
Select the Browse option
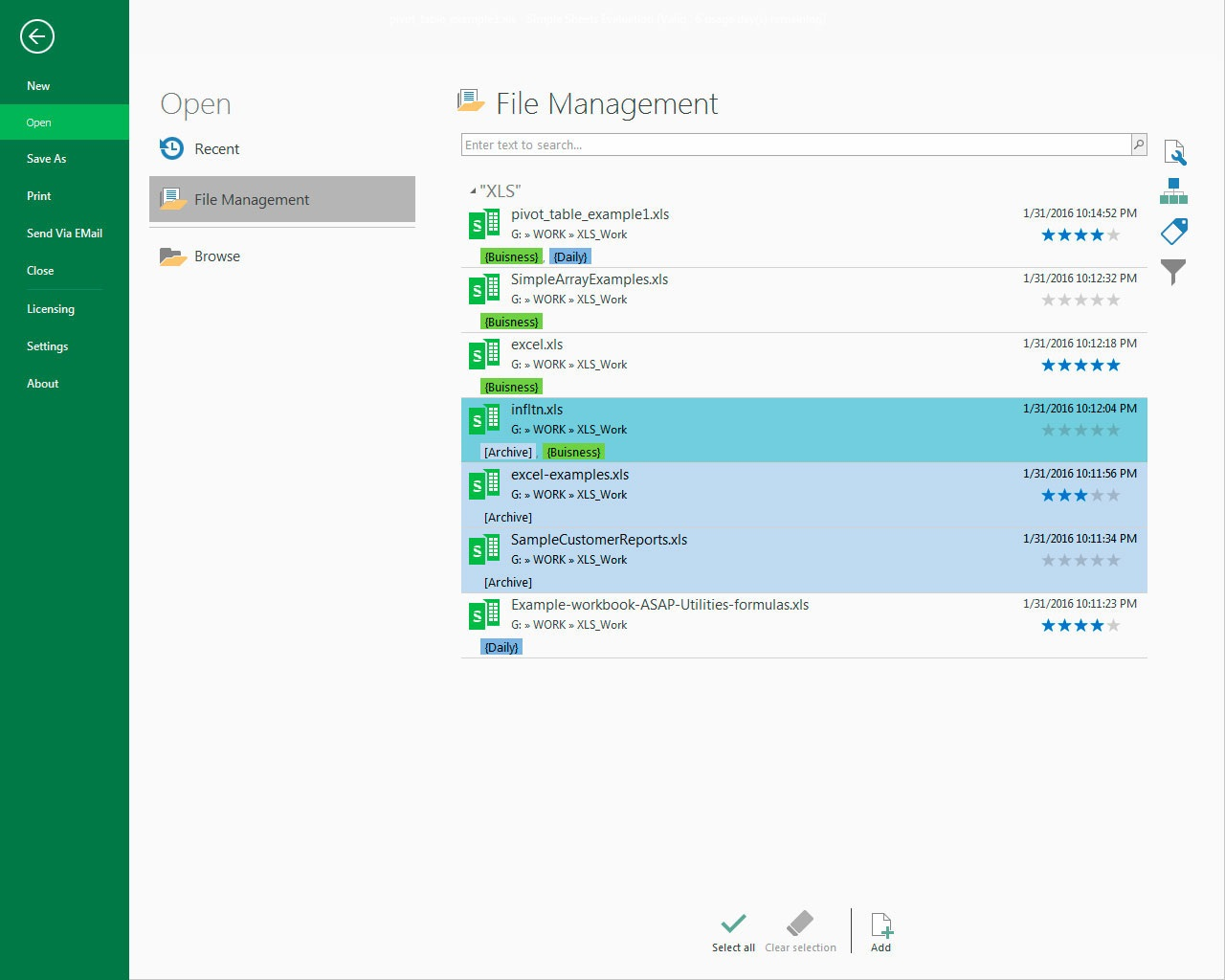[x=216, y=256]
